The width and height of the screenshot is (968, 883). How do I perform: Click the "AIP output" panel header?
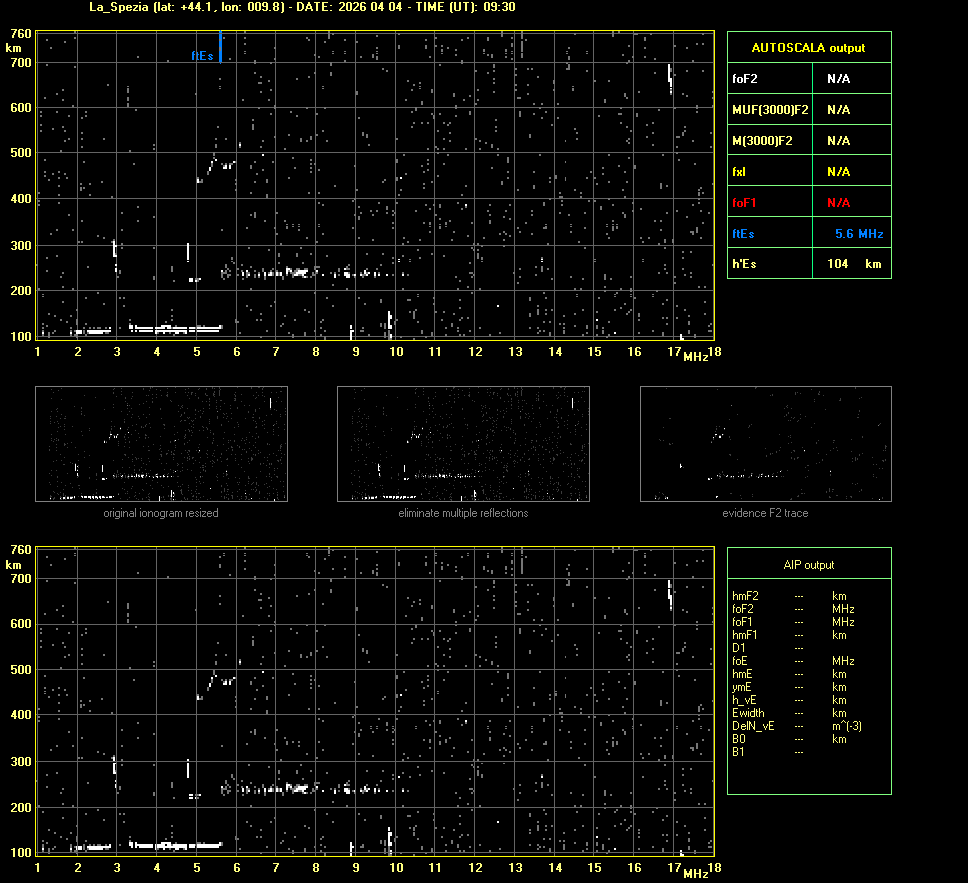click(808, 565)
